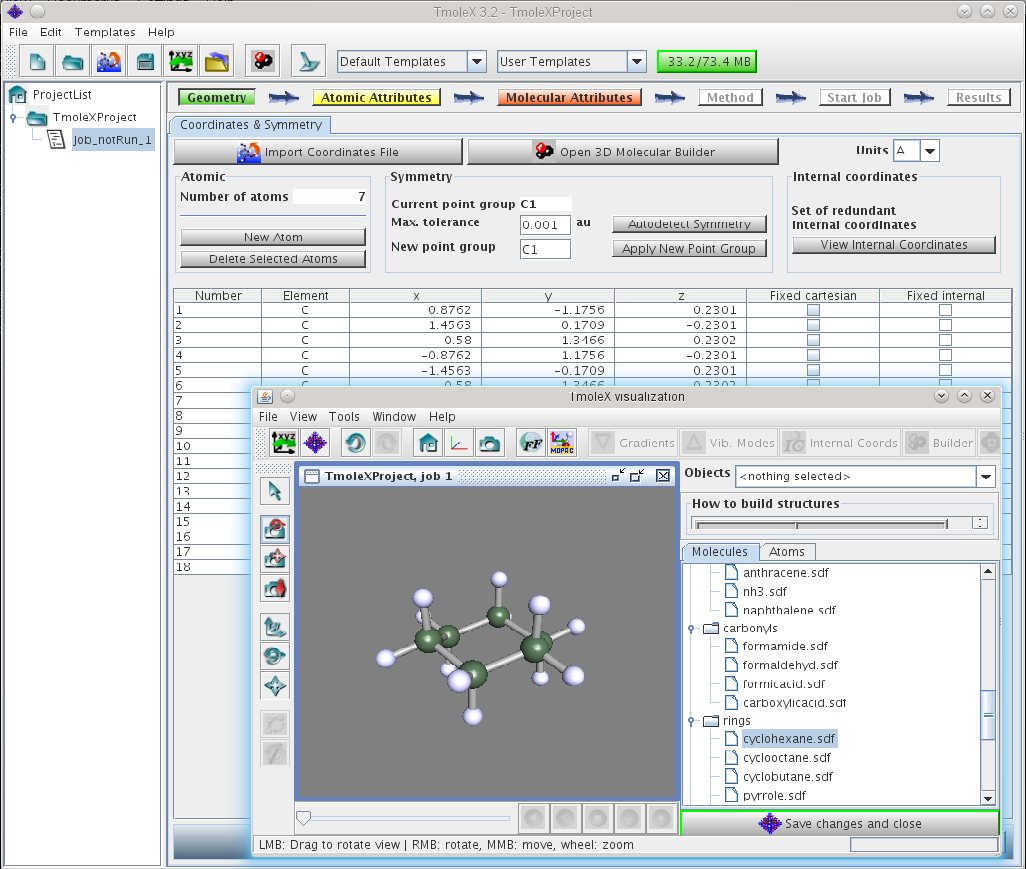Click the undo circular arrow icon in visualization window
Screen dimensions: 1026x869
coord(356,443)
